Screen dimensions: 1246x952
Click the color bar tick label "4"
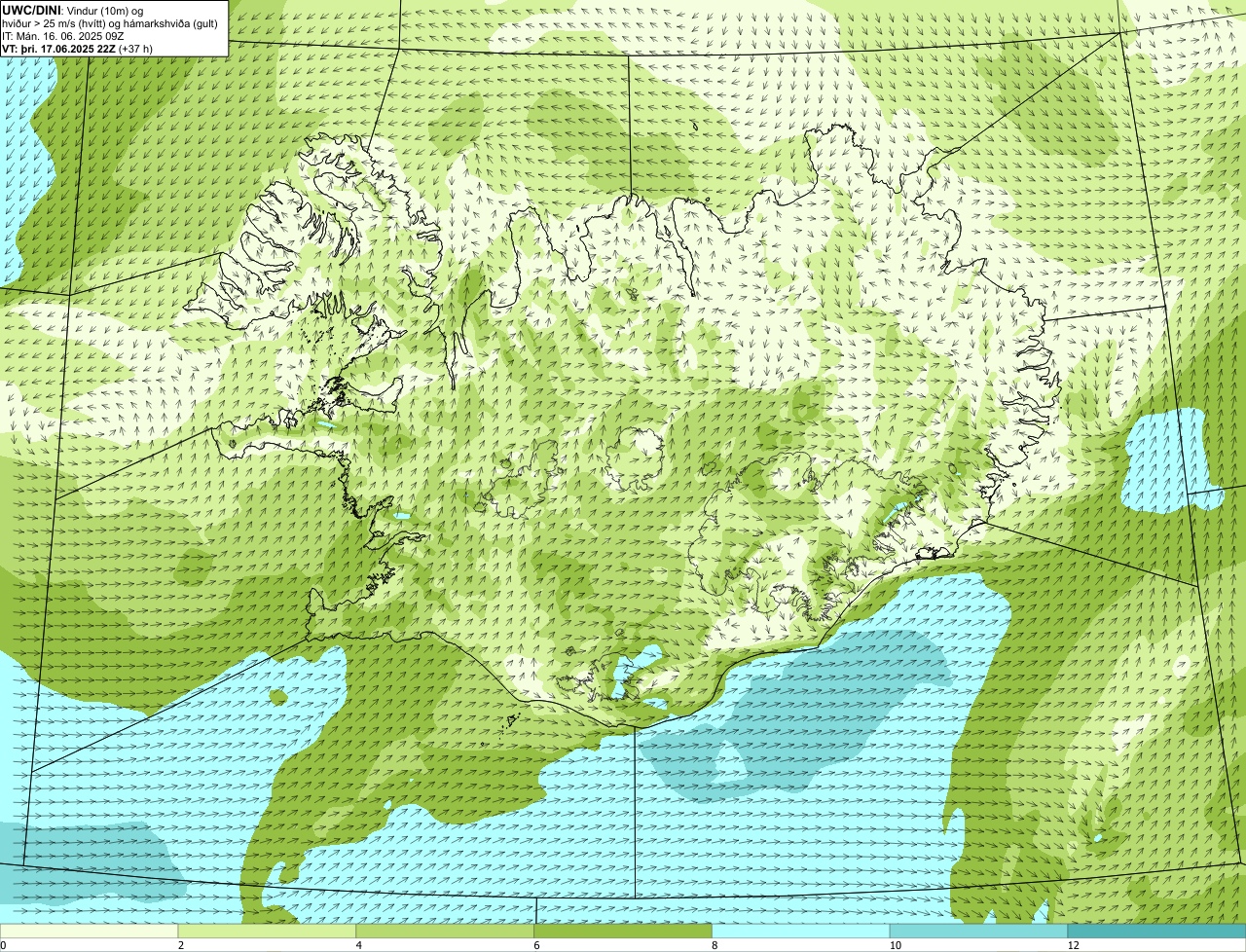tap(359, 945)
